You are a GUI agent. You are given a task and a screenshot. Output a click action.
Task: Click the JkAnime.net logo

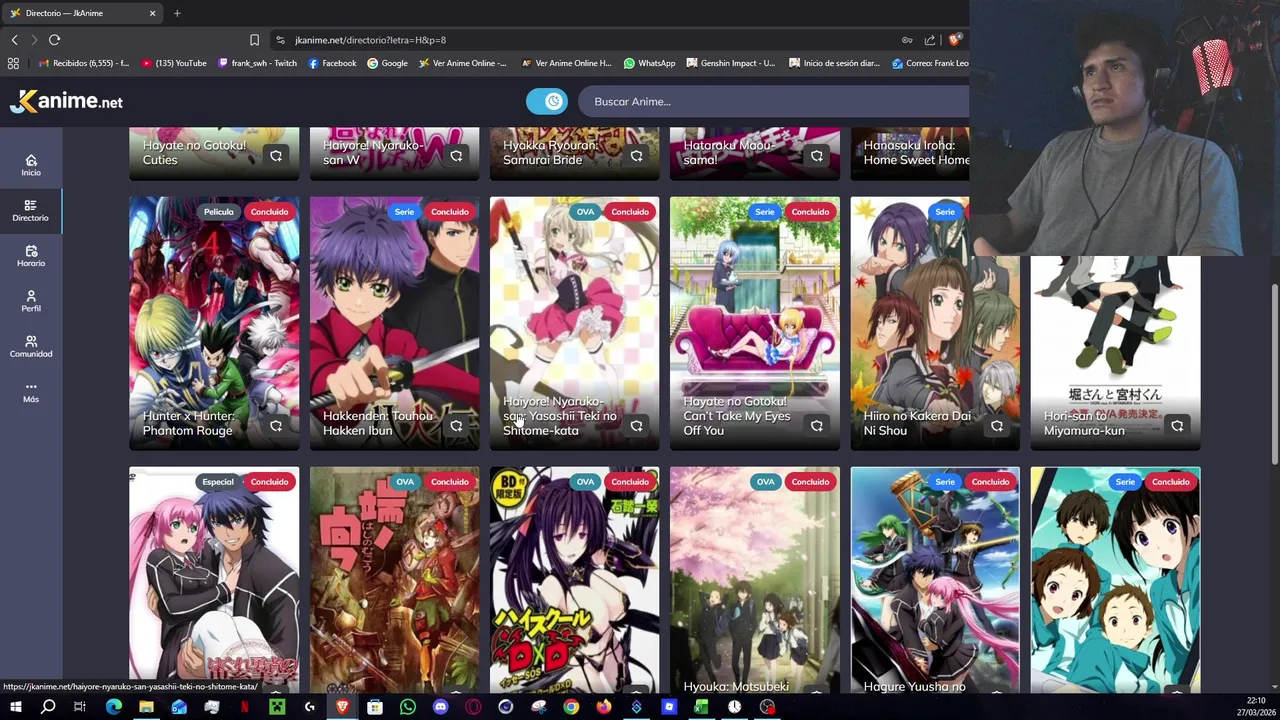pyautogui.click(x=67, y=101)
